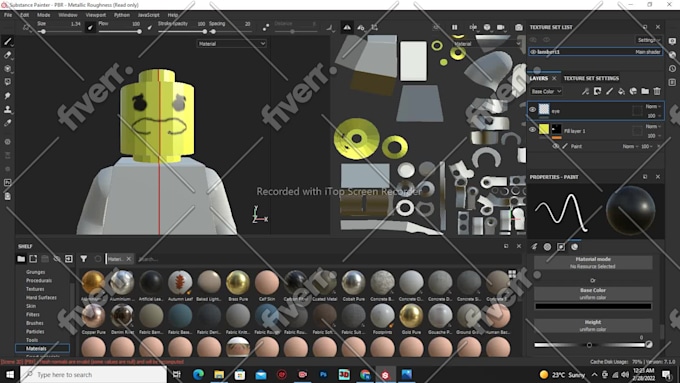Select Grunges category in Shelf

click(36, 272)
